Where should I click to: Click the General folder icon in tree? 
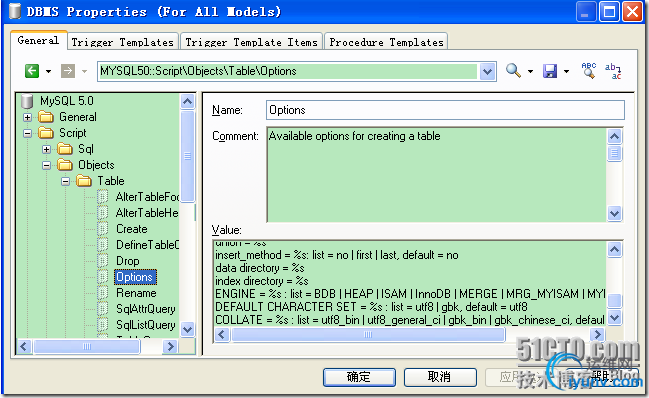[x=46, y=117]
